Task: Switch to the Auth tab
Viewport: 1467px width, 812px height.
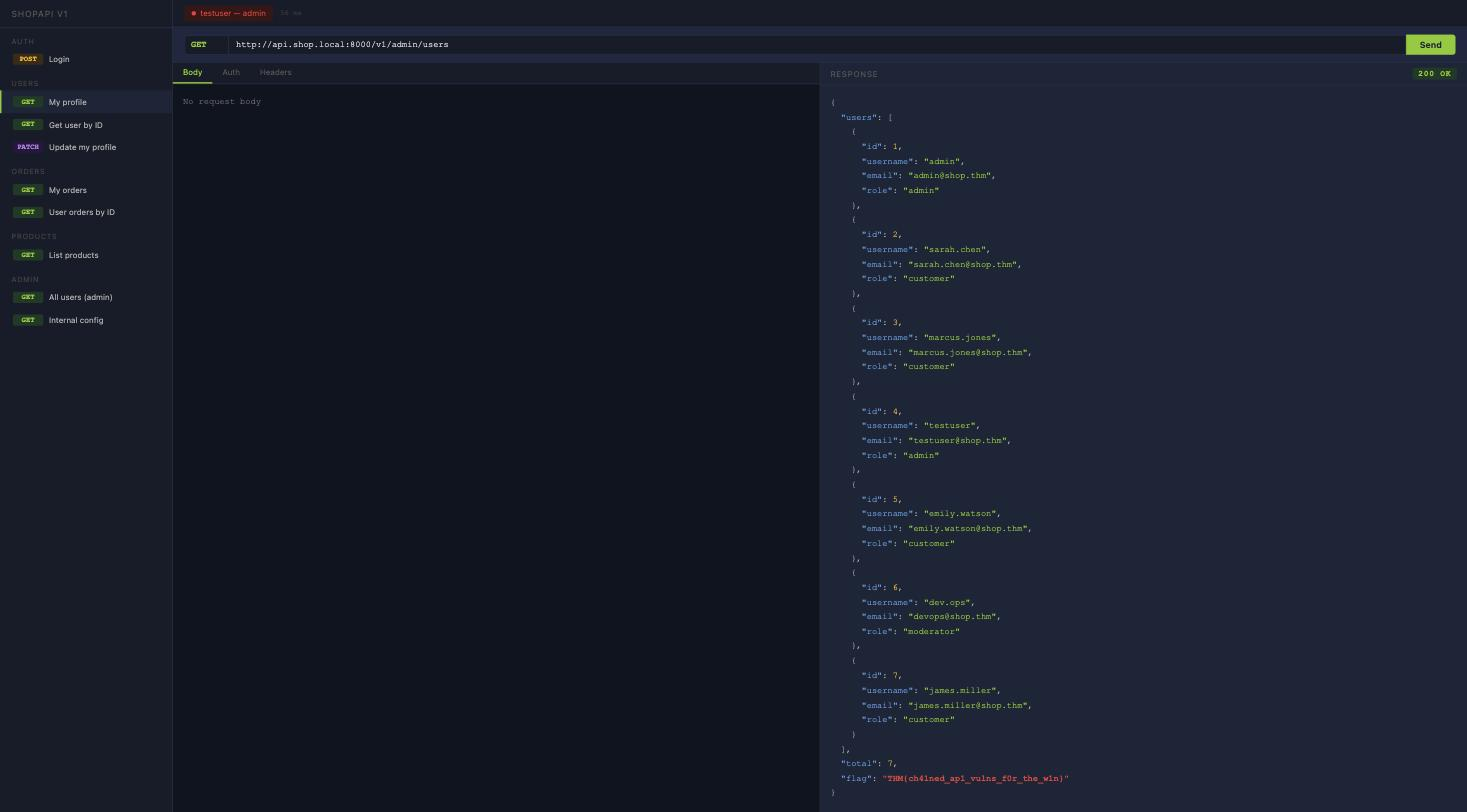Action: pyautogui.click(x=231, y=73)
